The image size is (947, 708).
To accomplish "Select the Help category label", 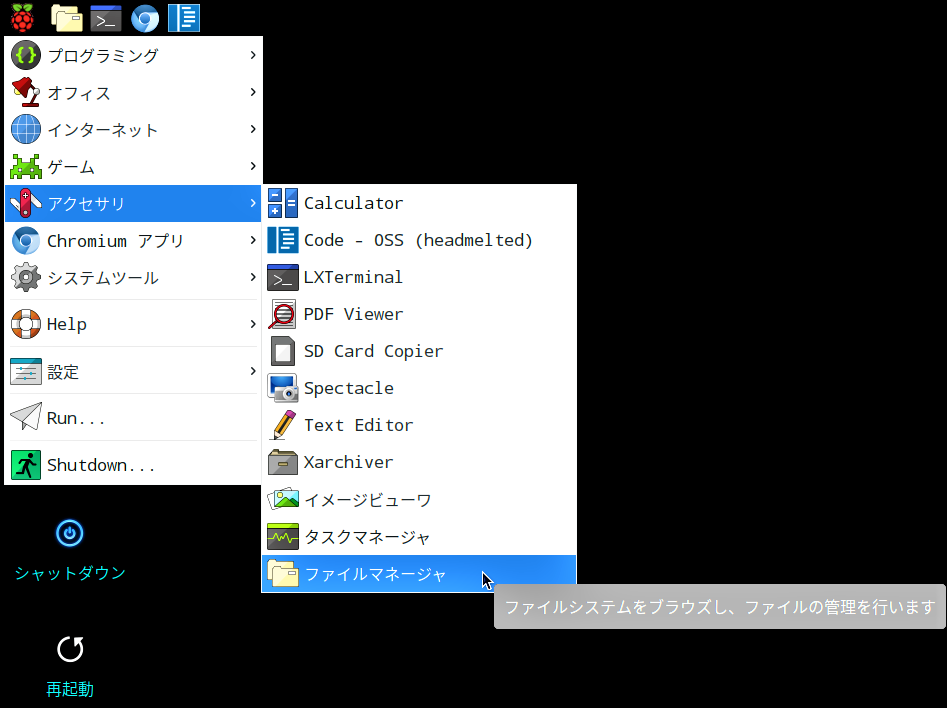I will pos(66,324).
